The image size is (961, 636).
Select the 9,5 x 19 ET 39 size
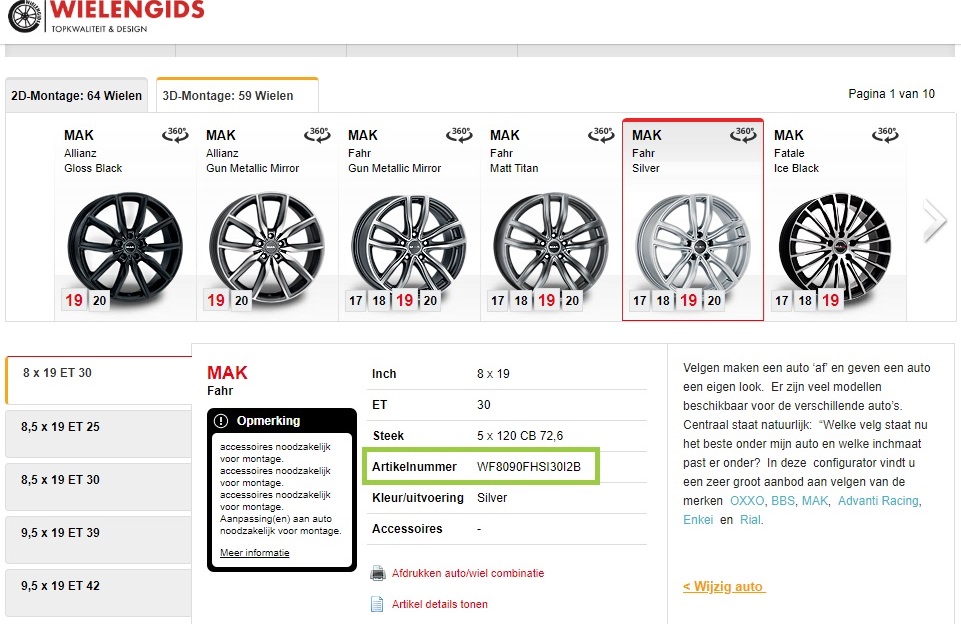click(x=98, y=540)
